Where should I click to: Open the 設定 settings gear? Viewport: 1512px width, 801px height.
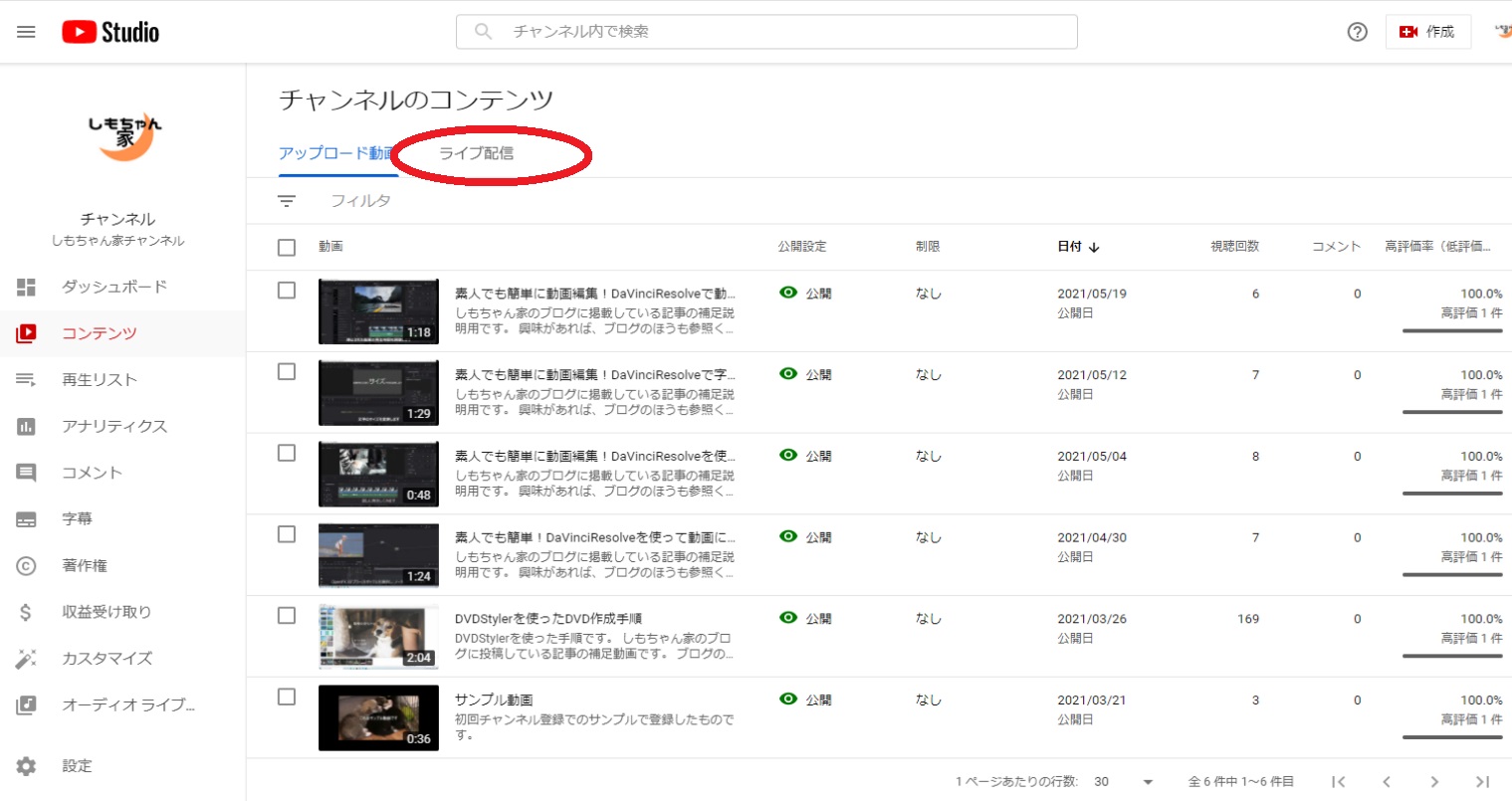pos(27,765)
